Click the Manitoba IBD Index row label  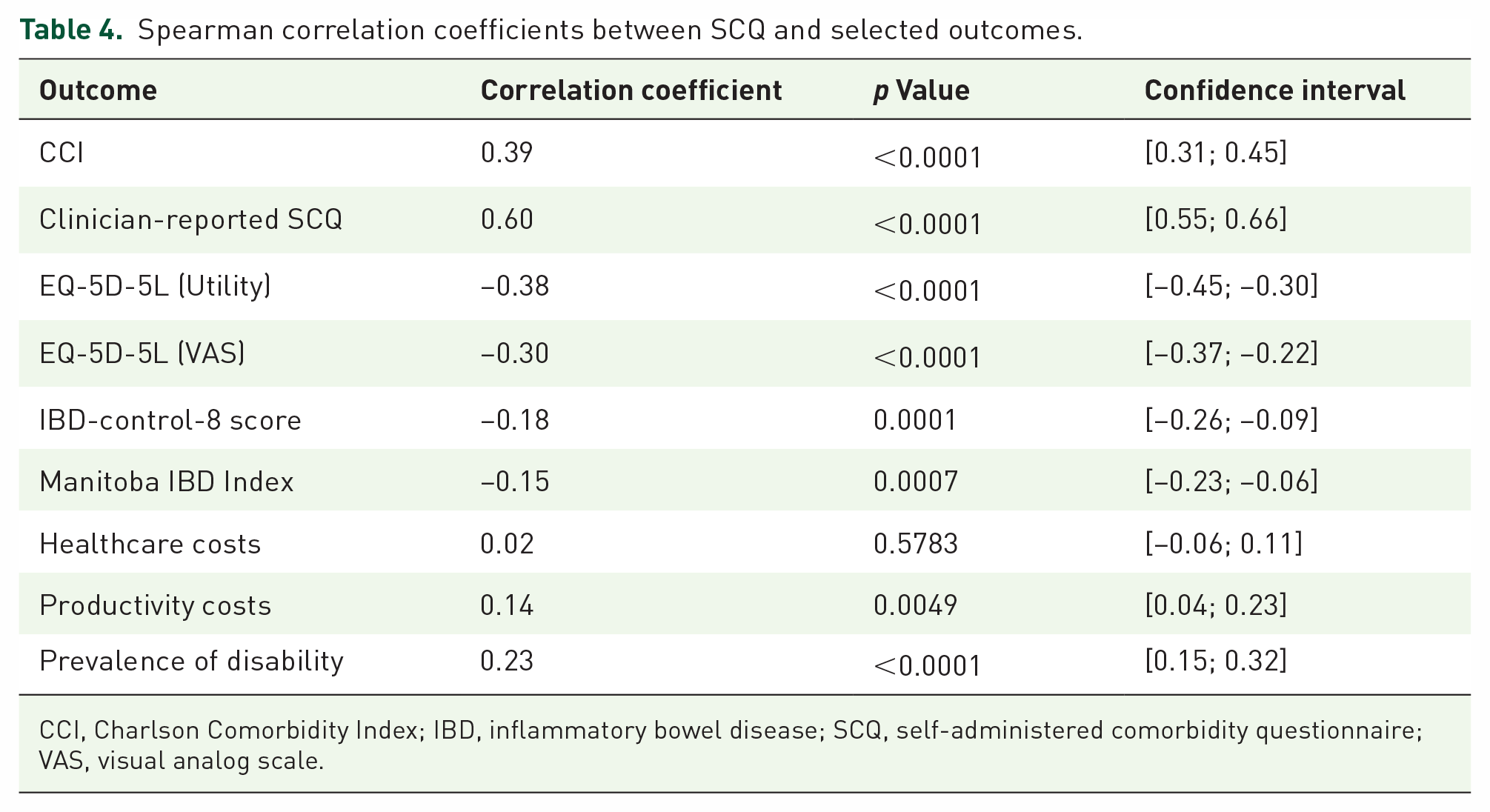click(x=167, y=482)
